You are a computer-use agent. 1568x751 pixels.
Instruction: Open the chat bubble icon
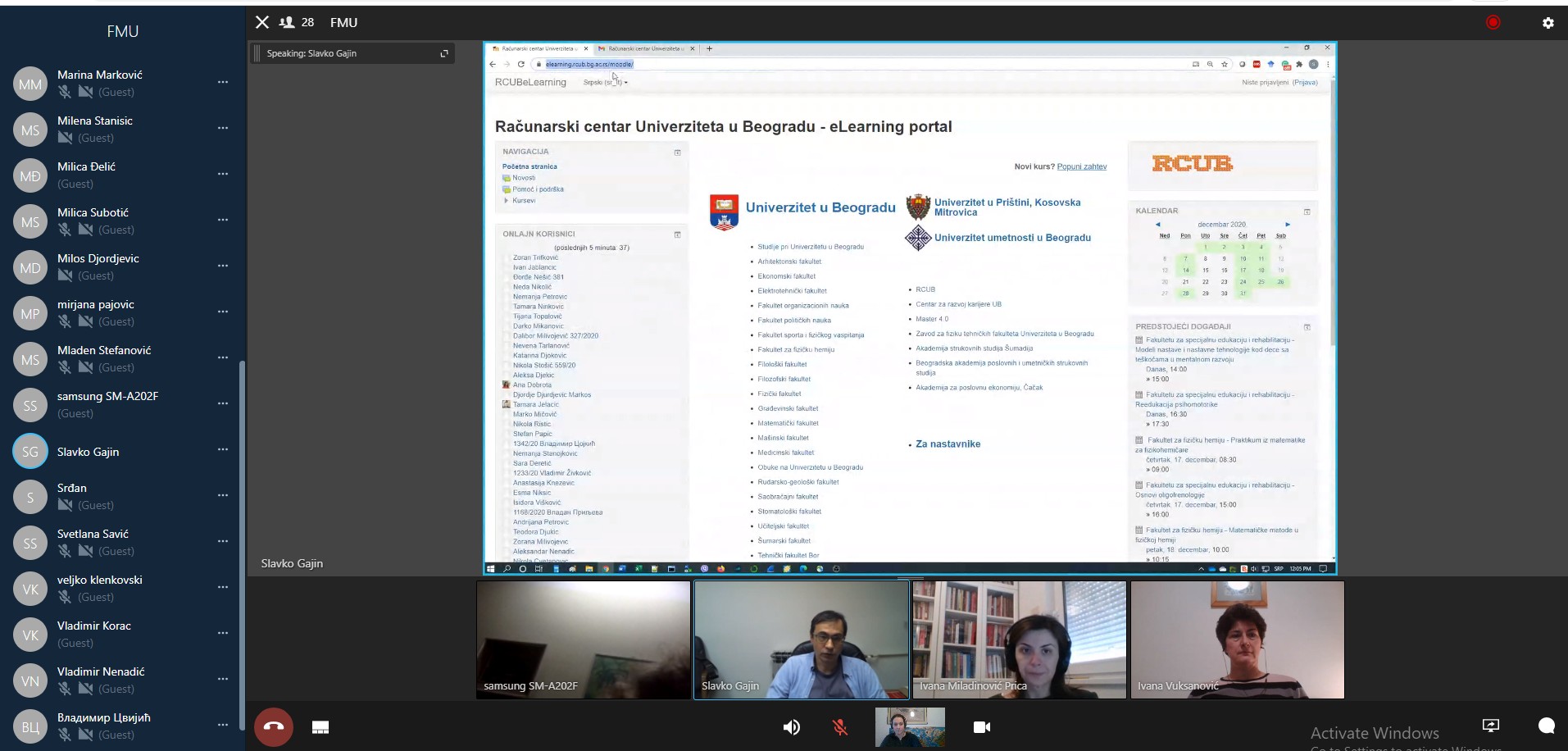coord(1547,726)
